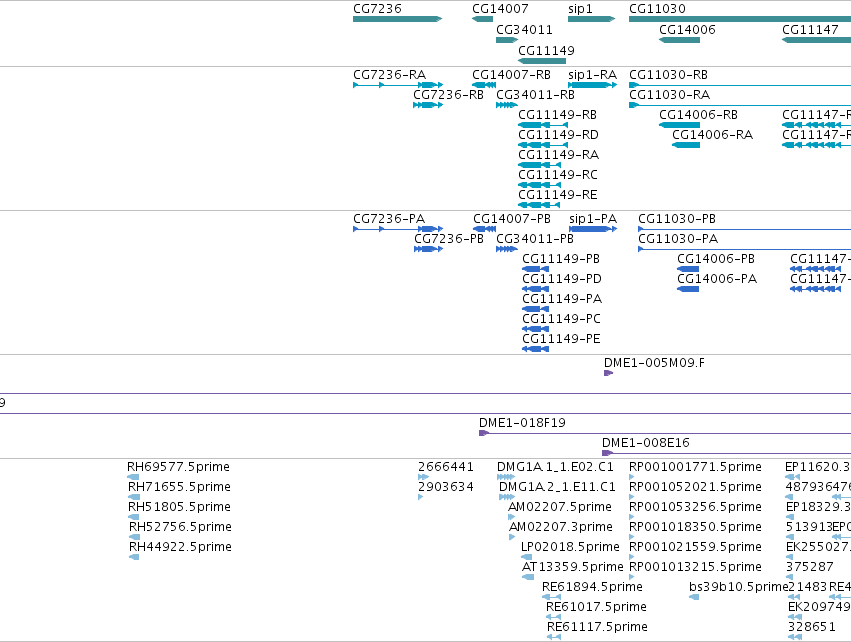Select transcript CG7236-RA
851x642 pixels.
coord(398,85)
